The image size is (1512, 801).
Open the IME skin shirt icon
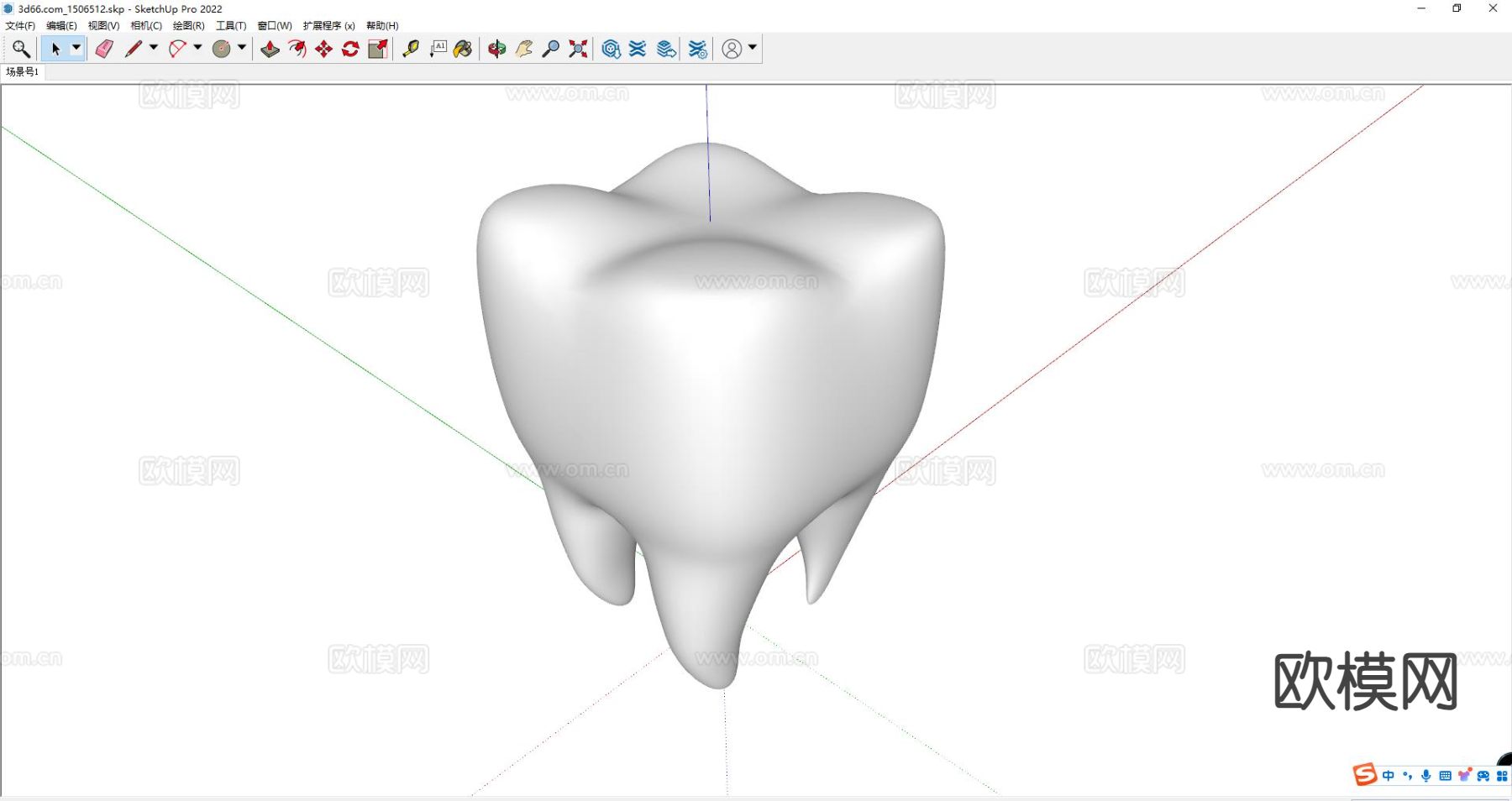click(1464, 775)
